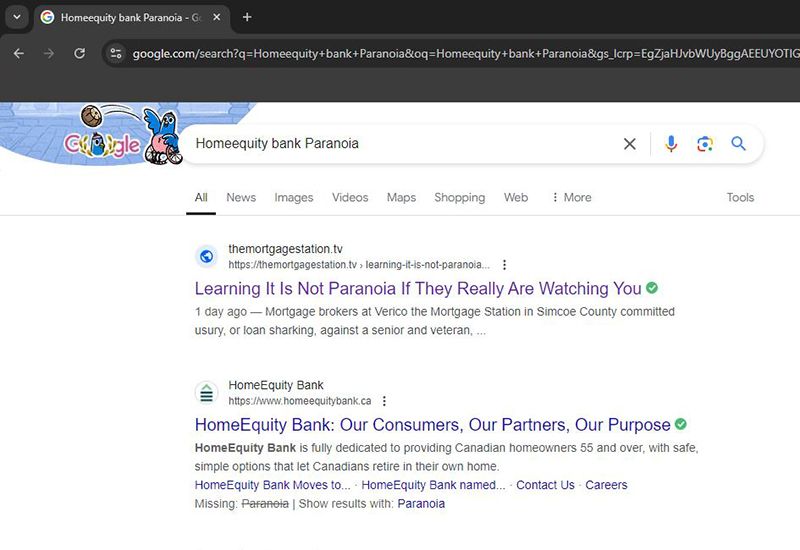Click the forward navigation arrow

point(49,53)
